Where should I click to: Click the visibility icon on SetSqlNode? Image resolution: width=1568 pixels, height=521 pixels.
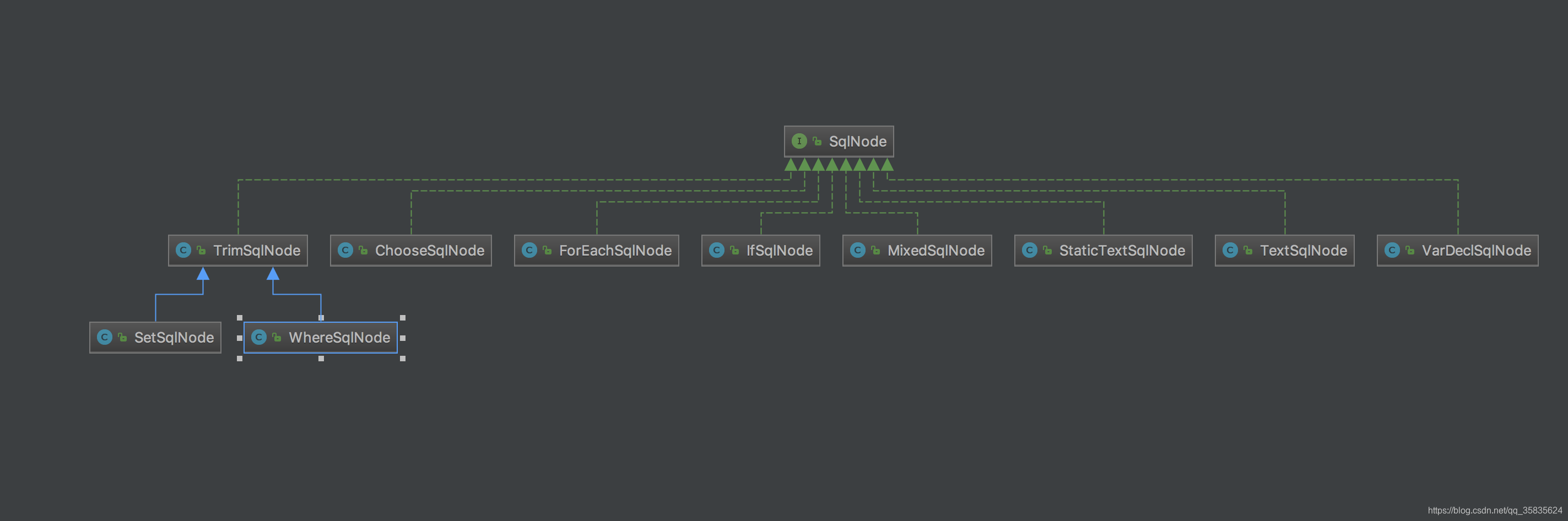click(122, 337)
